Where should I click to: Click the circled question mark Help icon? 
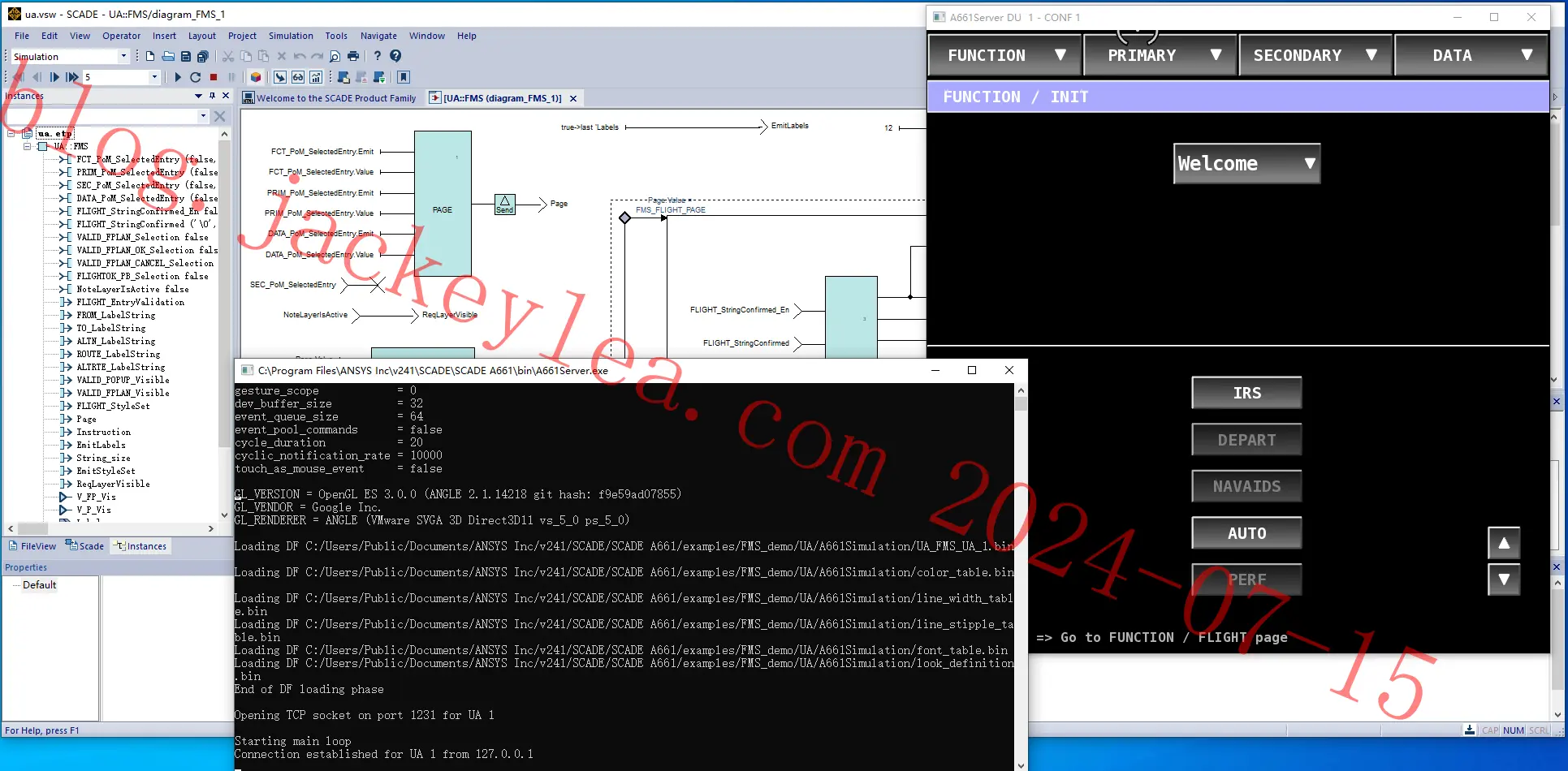point(395,56)
